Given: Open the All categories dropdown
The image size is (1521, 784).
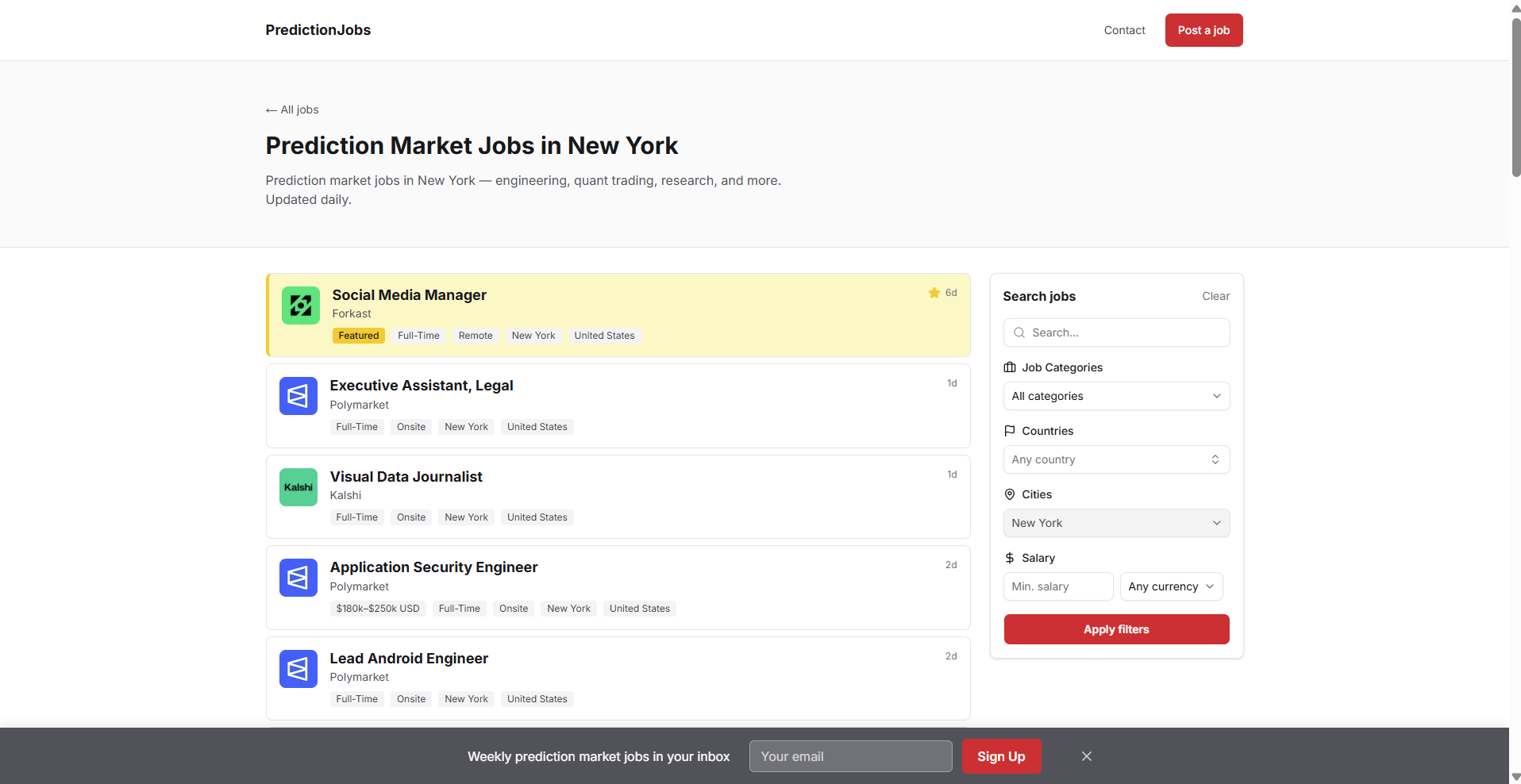Looking at the screenshot, I should [x=1116, y=396].
